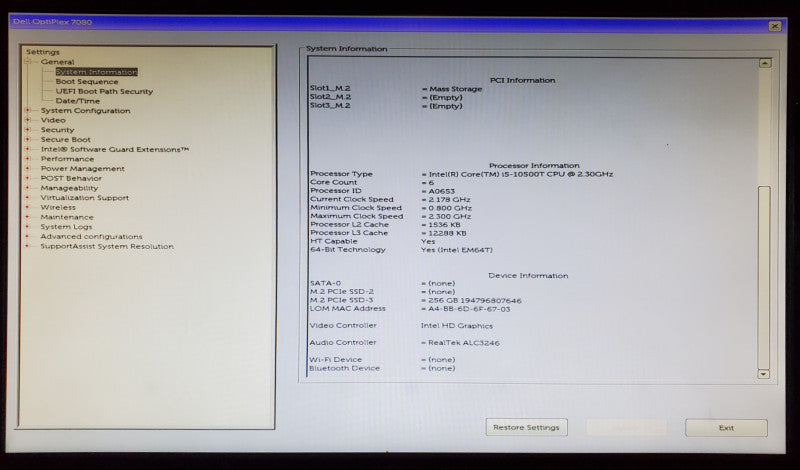Expand the Advanced configurations node
800x470 pixels.
pyautogui.click(x=28, y=236)
